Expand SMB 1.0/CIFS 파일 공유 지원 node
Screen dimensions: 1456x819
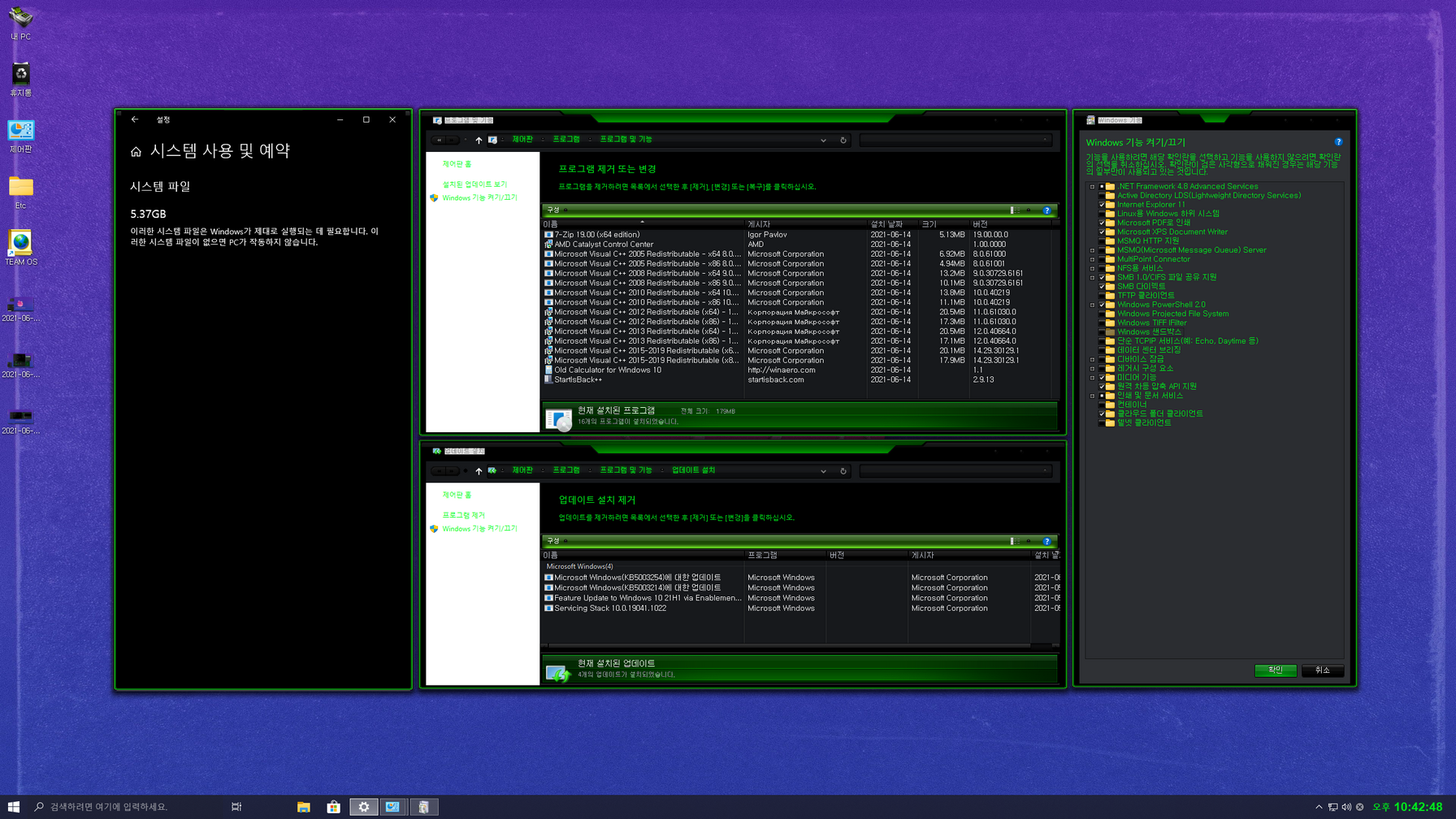(x=1092, y=278)
